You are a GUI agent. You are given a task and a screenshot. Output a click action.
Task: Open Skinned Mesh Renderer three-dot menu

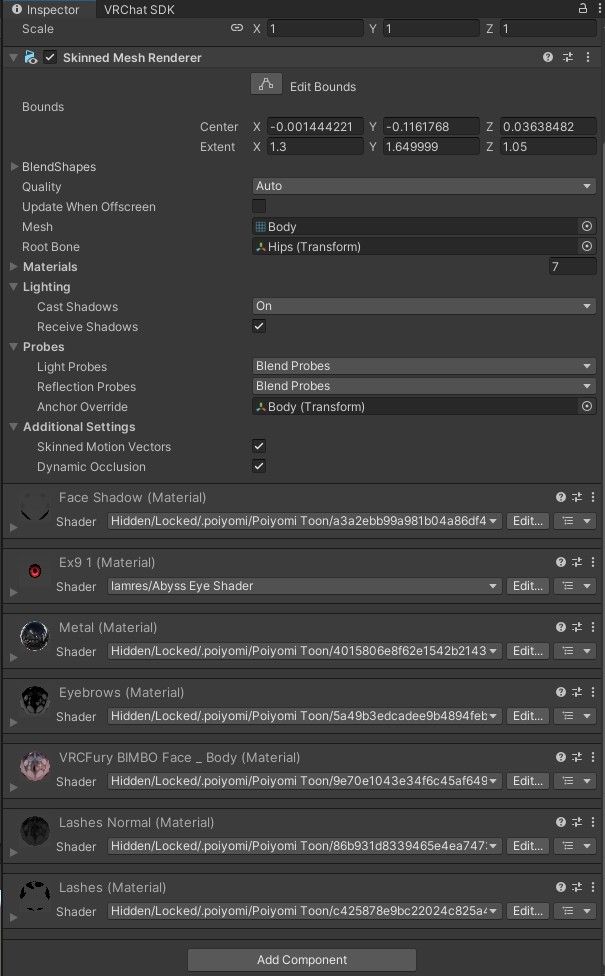coord(588,57)
